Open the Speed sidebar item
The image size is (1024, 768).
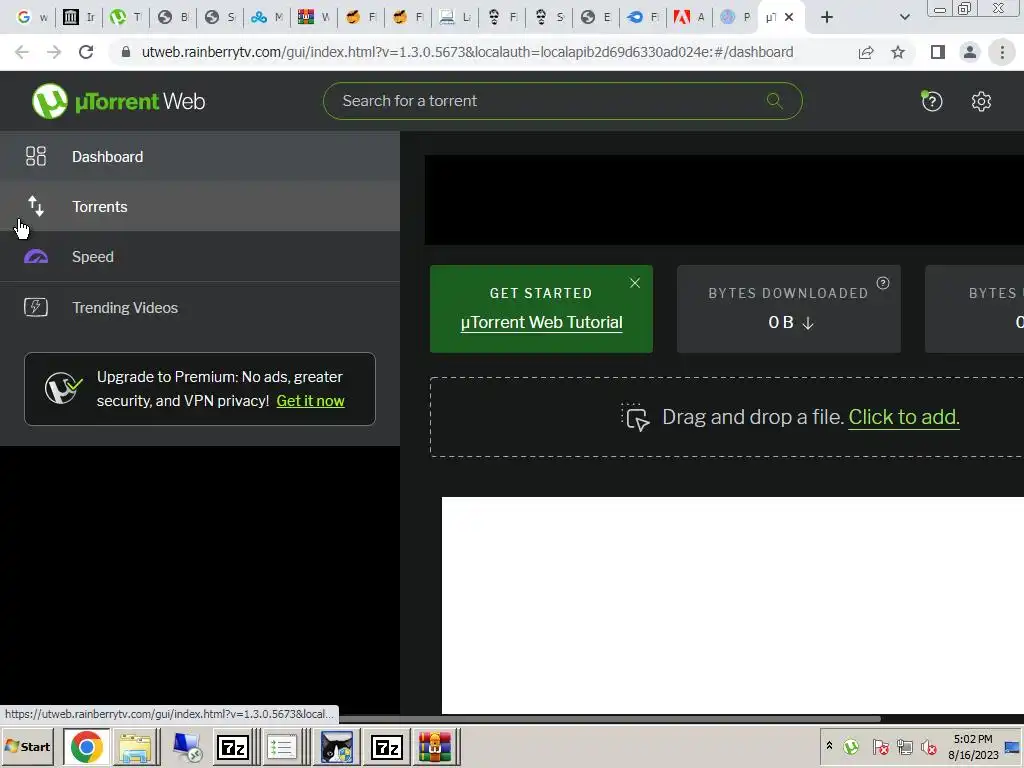coord(200,257)
